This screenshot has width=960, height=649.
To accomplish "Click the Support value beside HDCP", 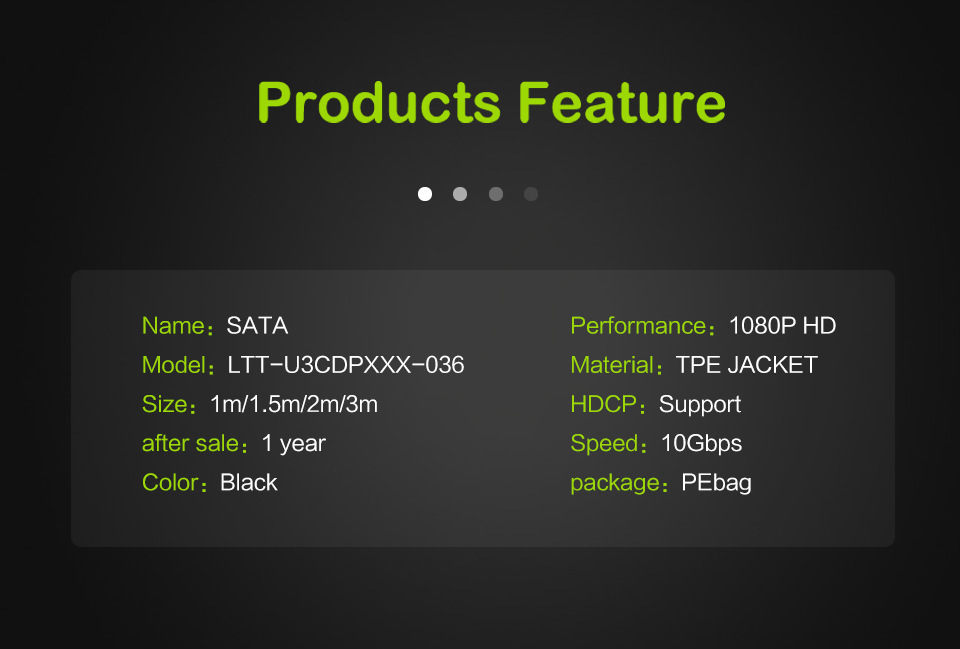I will tap(700, 405).
